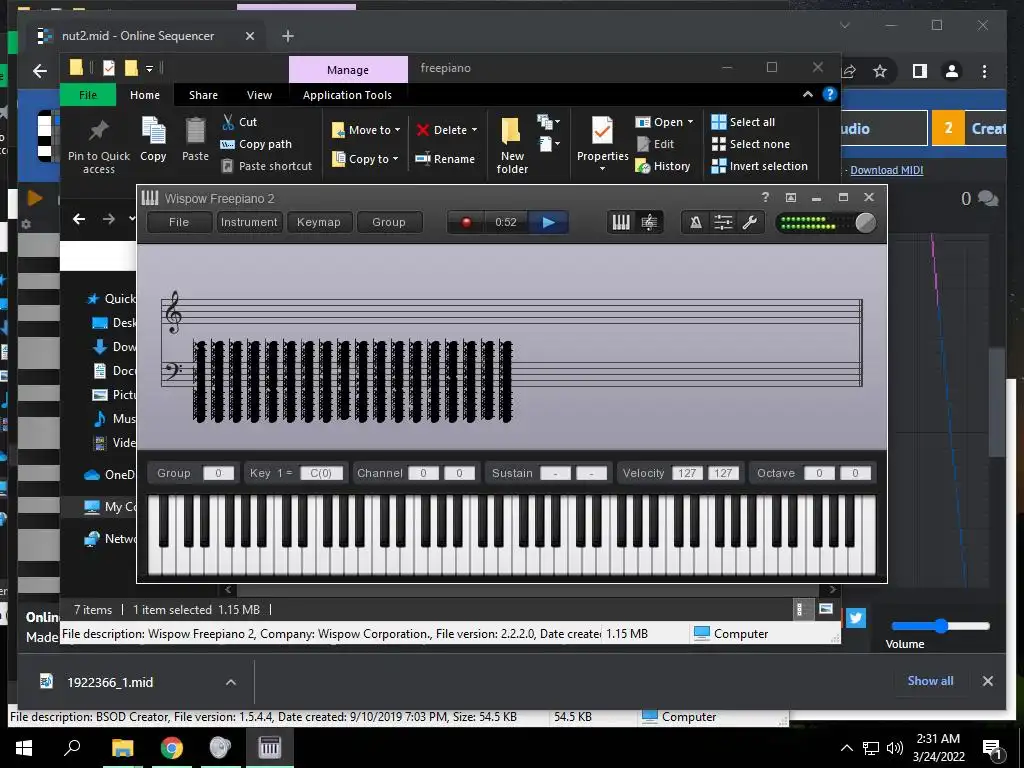The image size is (1024, 768).
Task: Open the Easy access dropdown in Explorer ribbon
Action: pyautogui.click(x=549, y=144)
